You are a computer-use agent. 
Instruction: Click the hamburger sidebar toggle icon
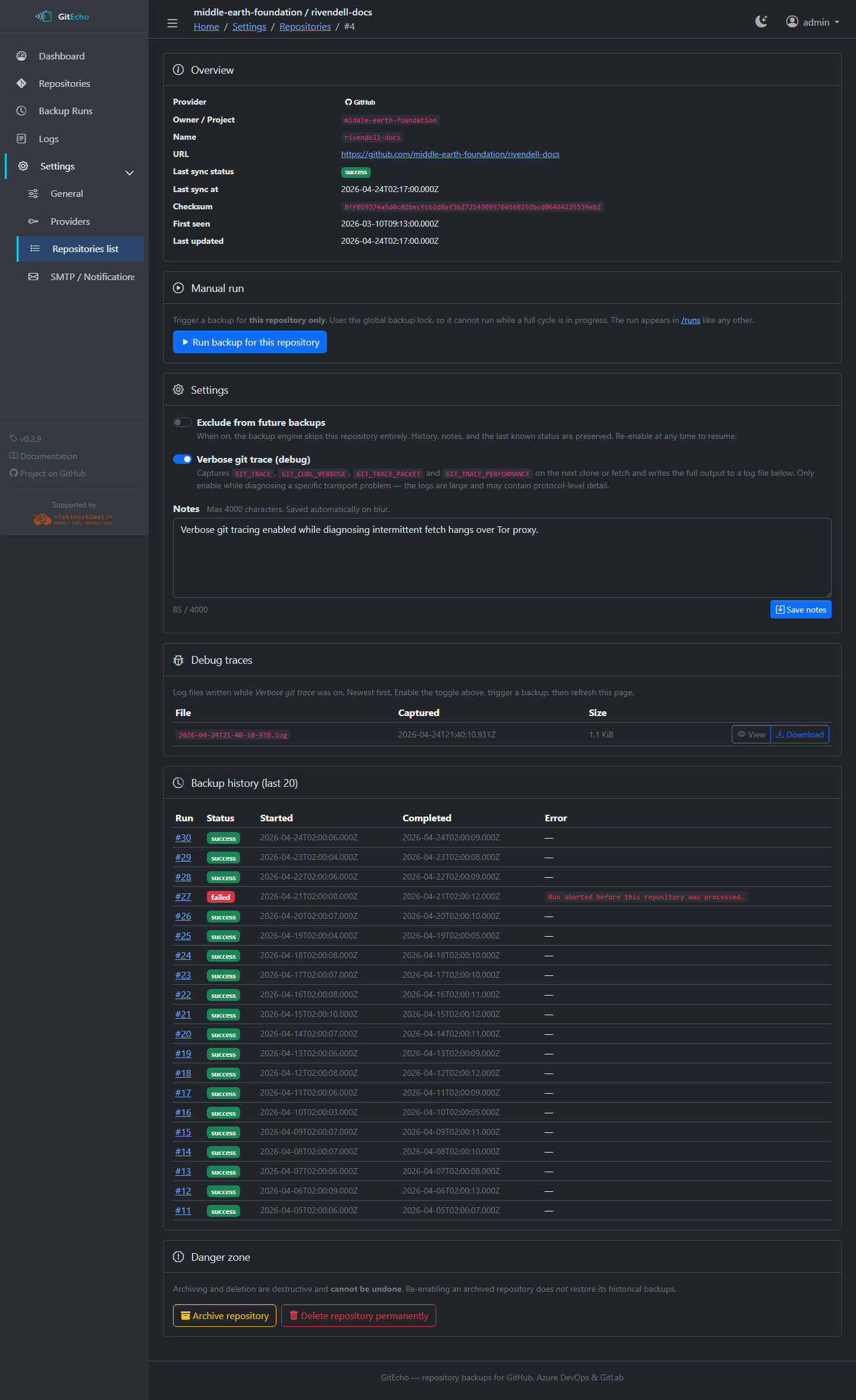(x=172, y=23)
